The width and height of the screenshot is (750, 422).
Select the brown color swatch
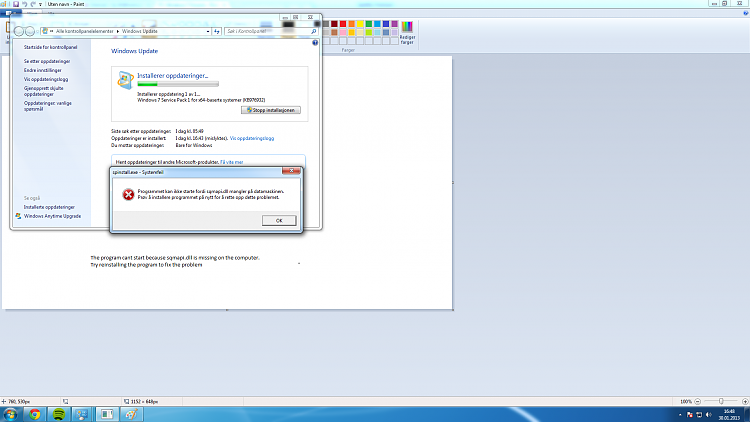coord(334,33)
